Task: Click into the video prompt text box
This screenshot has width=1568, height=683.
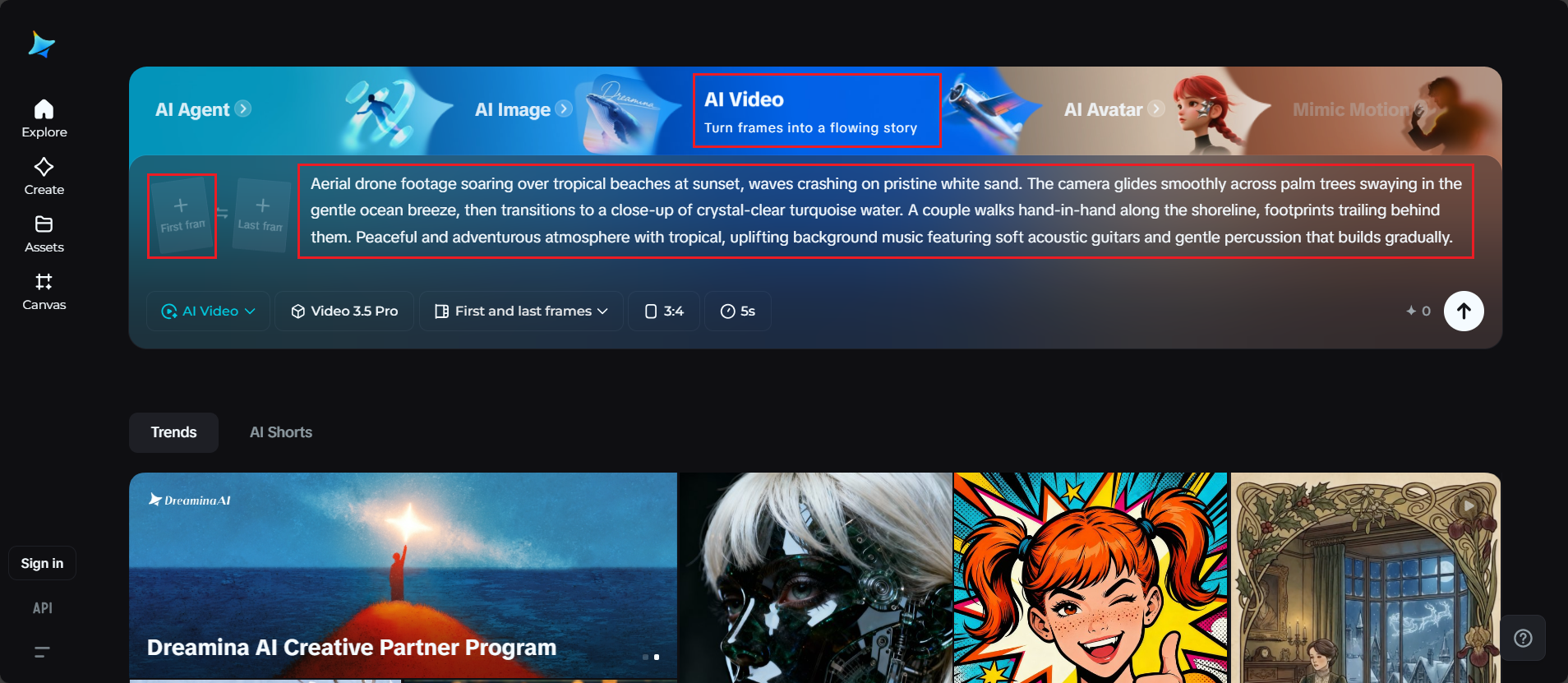Action: pos(885,211)
